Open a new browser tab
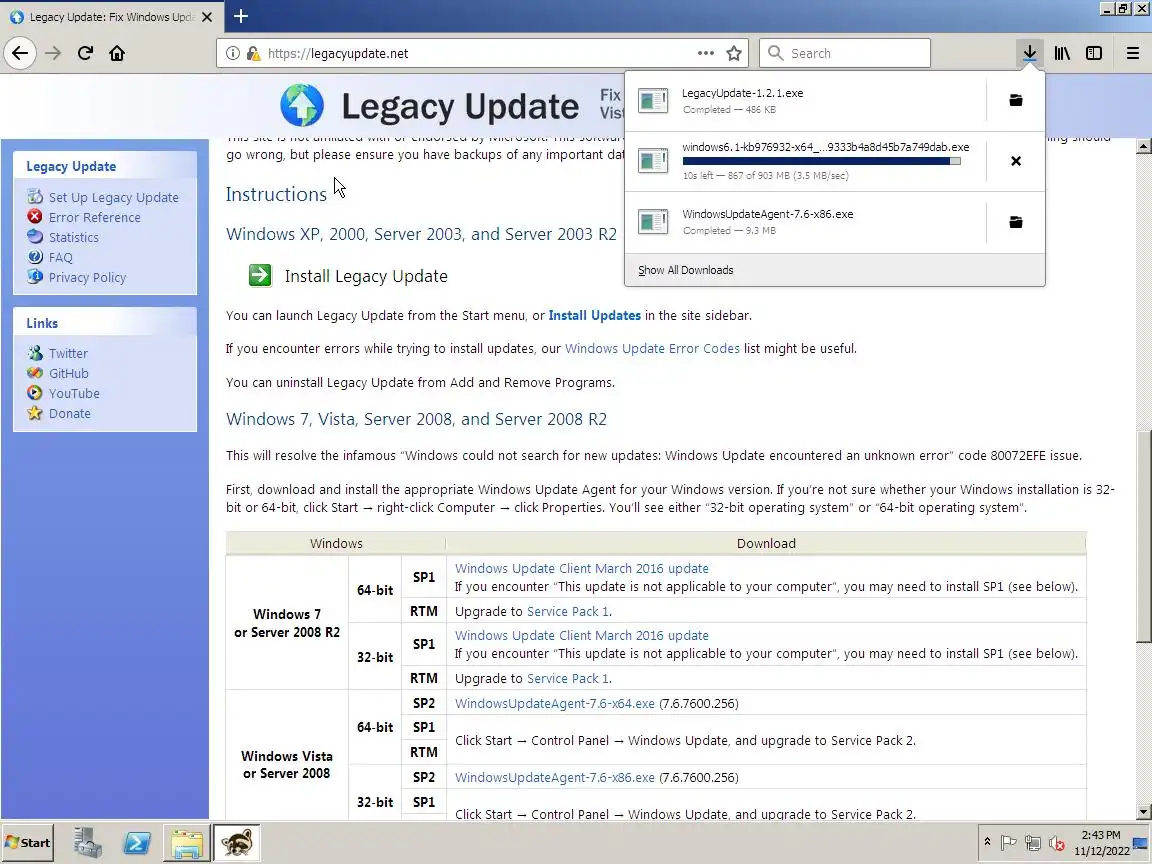The height and width of the screenshot is (864, 1152). pos(240,16)
